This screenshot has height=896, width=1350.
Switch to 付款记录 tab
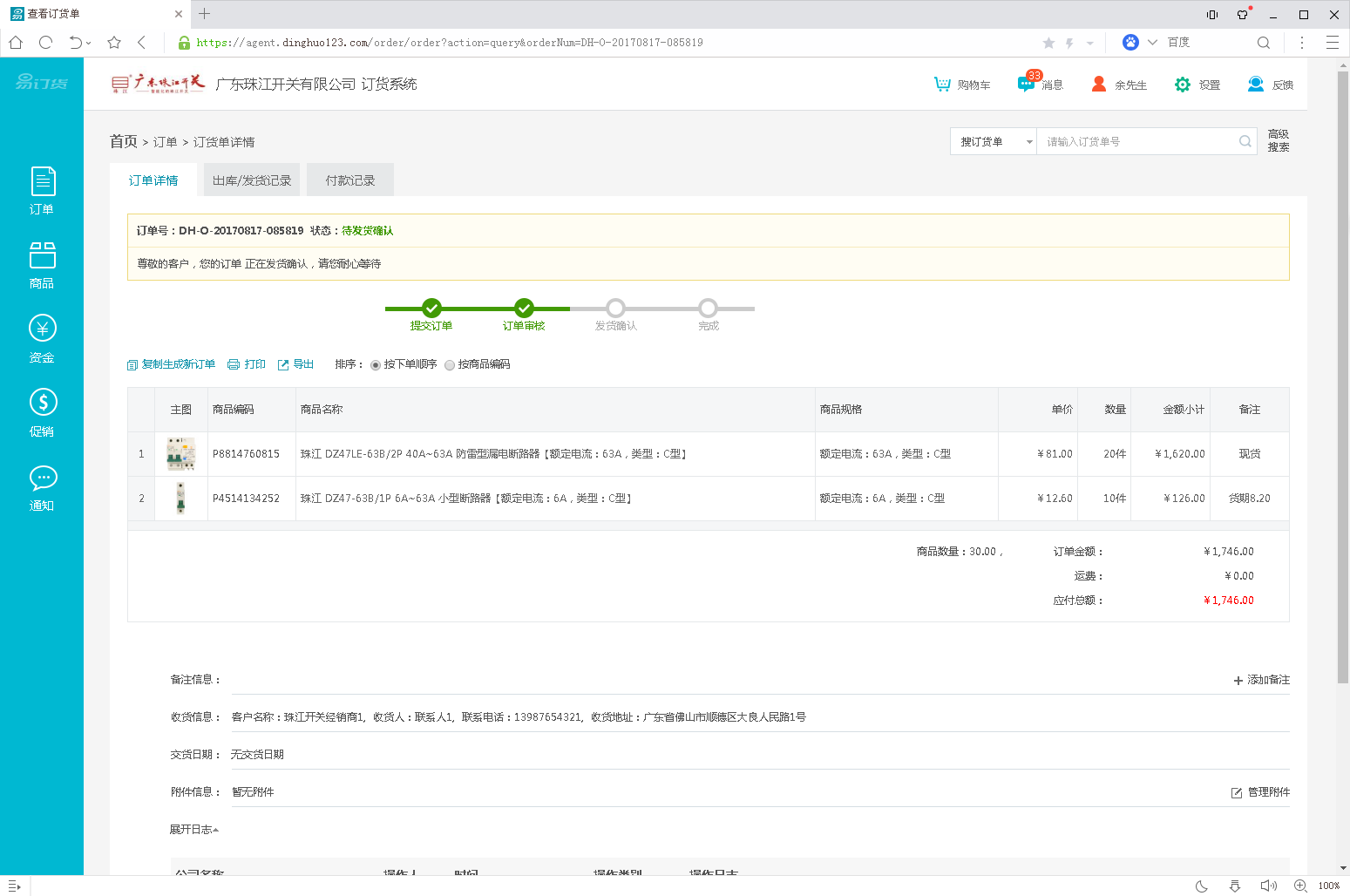pos(350,180)
